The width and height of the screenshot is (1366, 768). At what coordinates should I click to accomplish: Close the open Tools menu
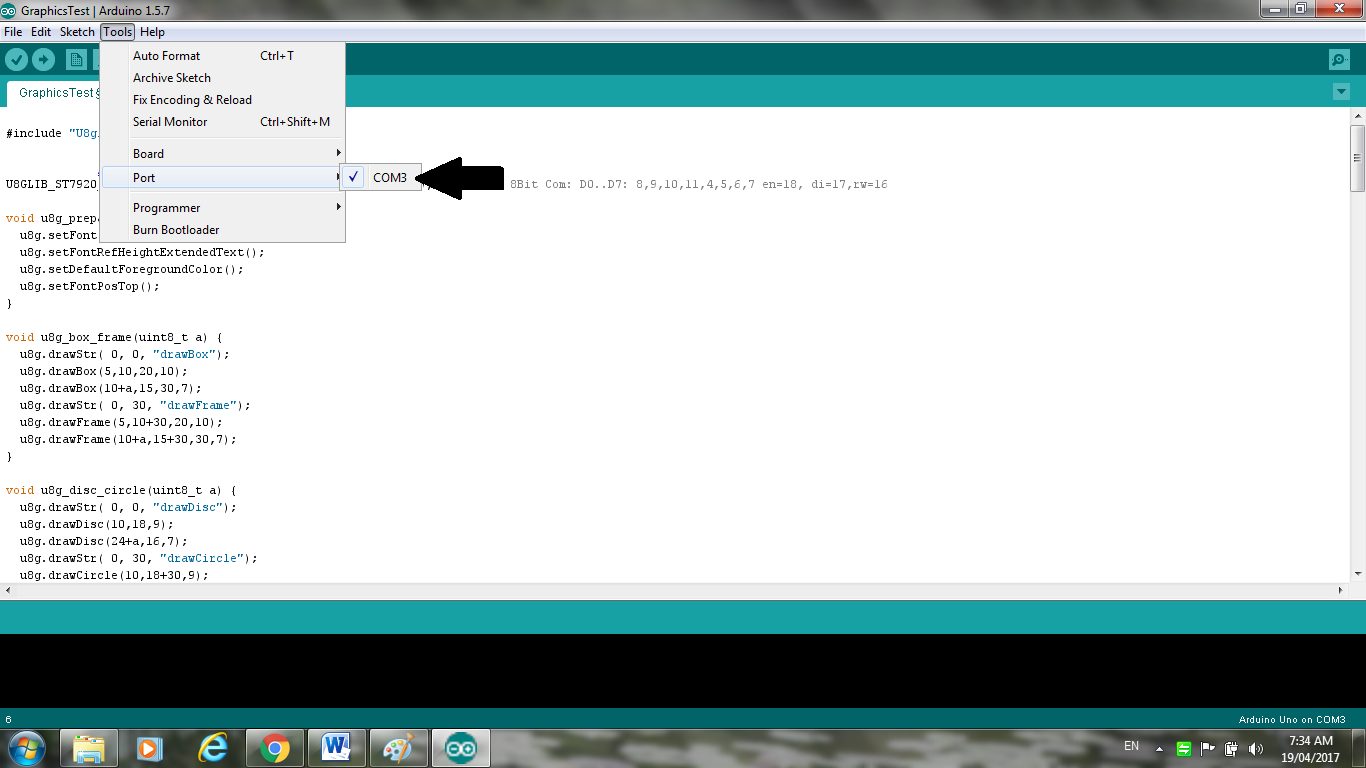(117, 32)
